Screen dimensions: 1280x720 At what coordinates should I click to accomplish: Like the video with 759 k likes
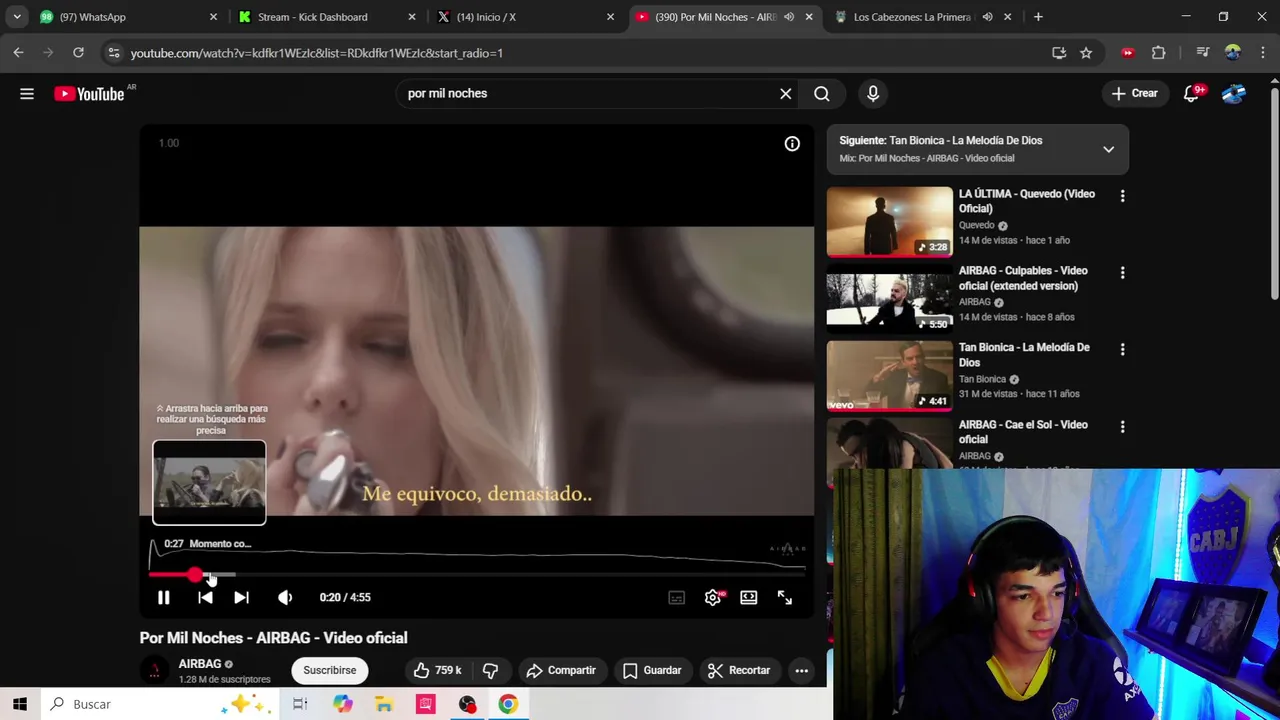[438, 671]
